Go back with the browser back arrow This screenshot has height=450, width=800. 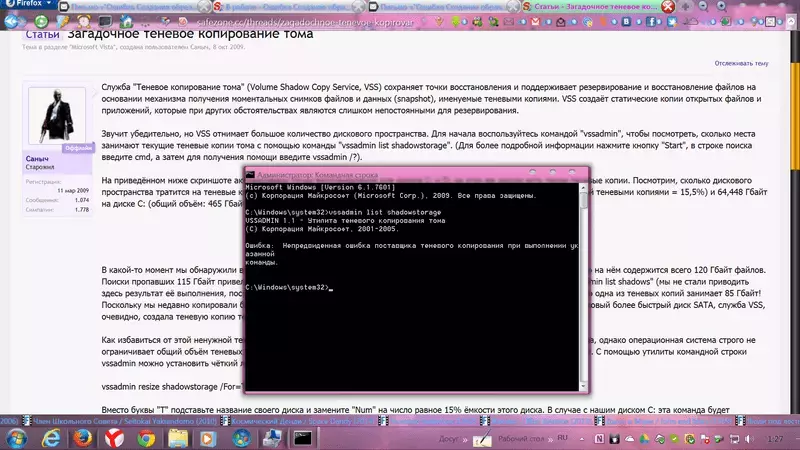(11, 21)
